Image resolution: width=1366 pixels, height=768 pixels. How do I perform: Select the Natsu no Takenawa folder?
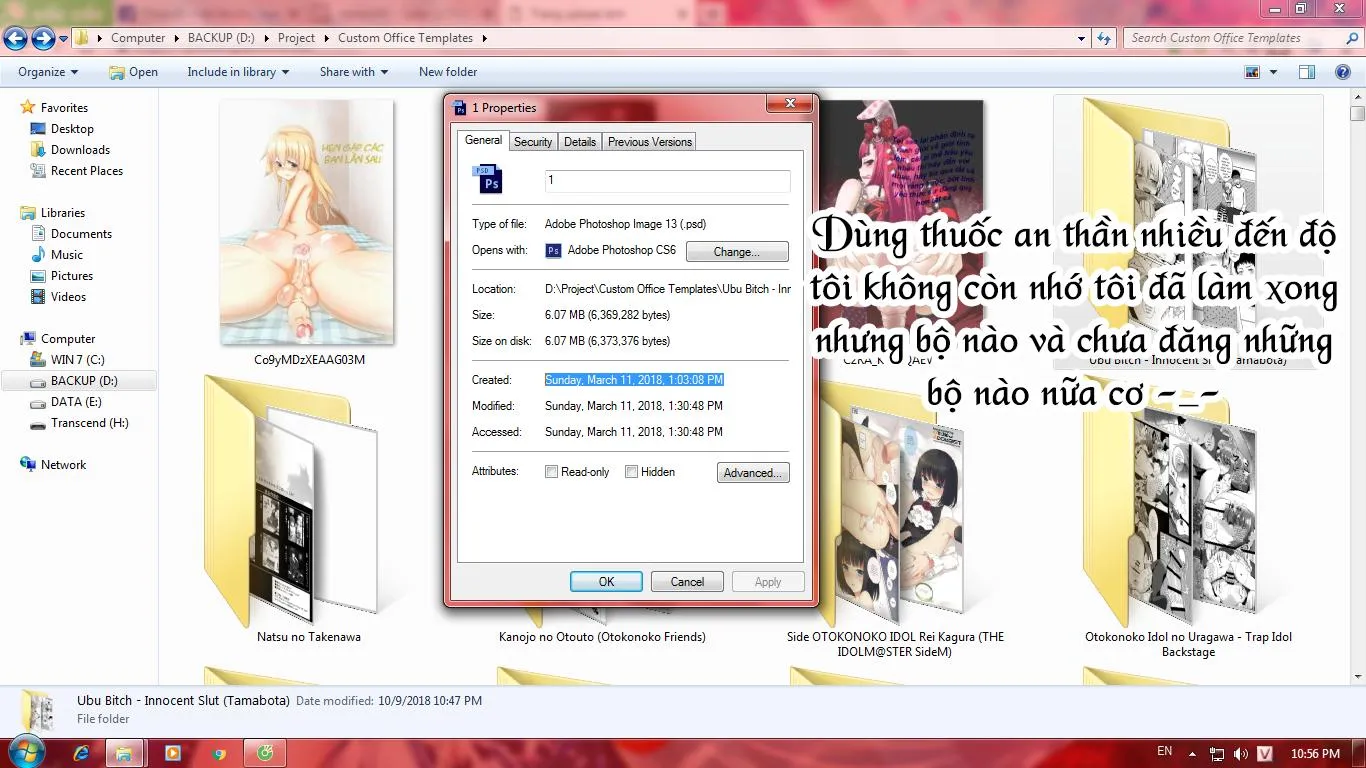pyautogui.click(x=308, y=510)
